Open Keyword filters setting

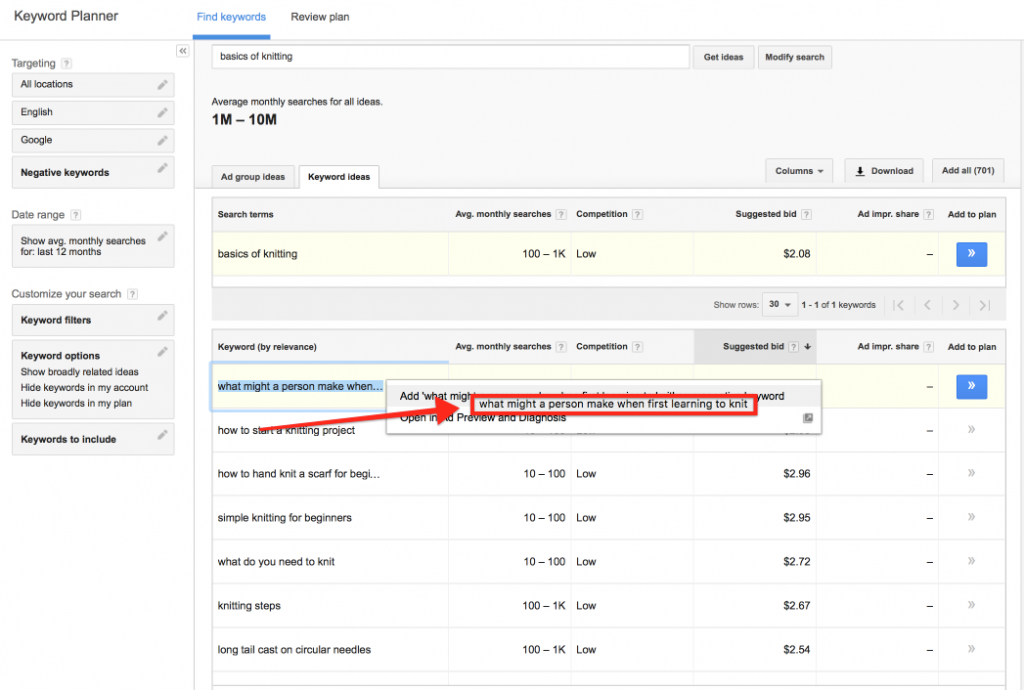[x=93, y=320]
